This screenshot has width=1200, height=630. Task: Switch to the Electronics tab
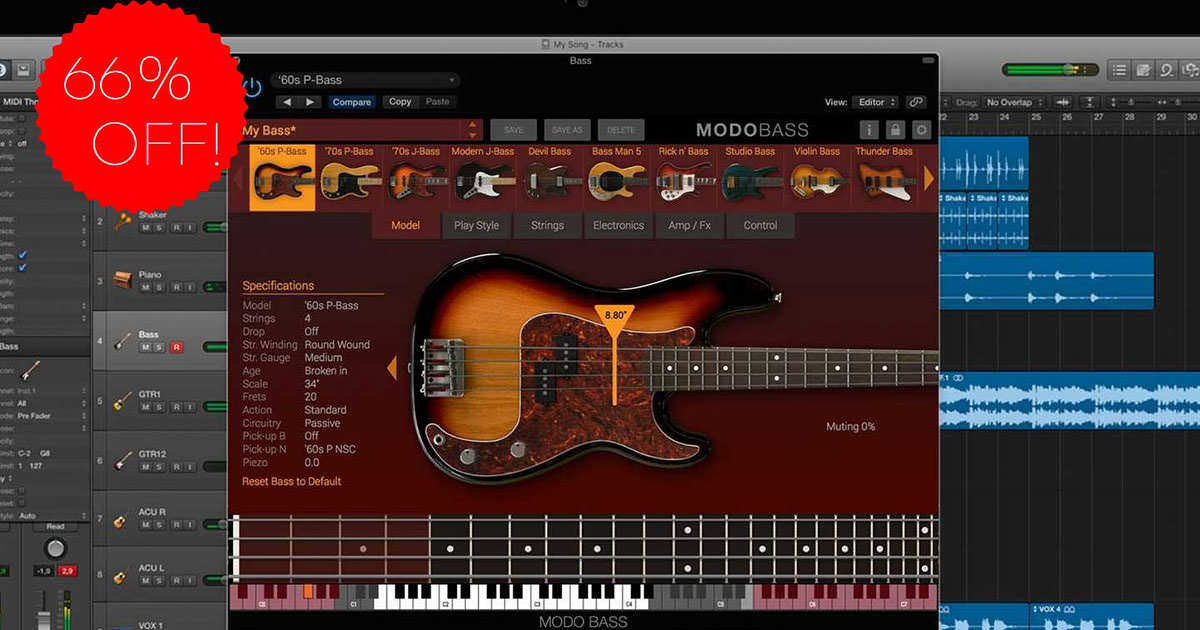[618, 225]
